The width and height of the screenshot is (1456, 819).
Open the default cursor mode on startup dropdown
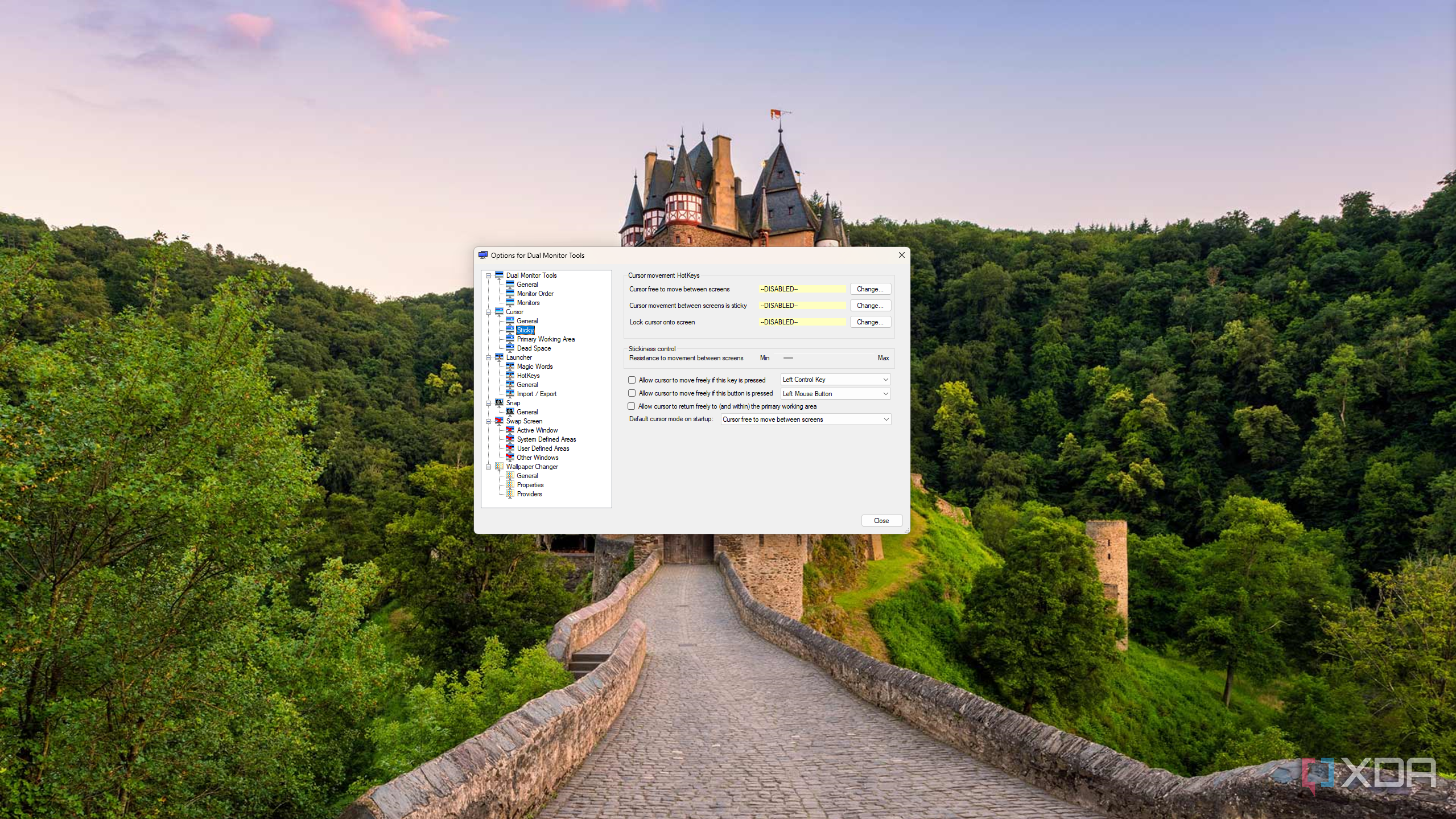pos(806,419)
